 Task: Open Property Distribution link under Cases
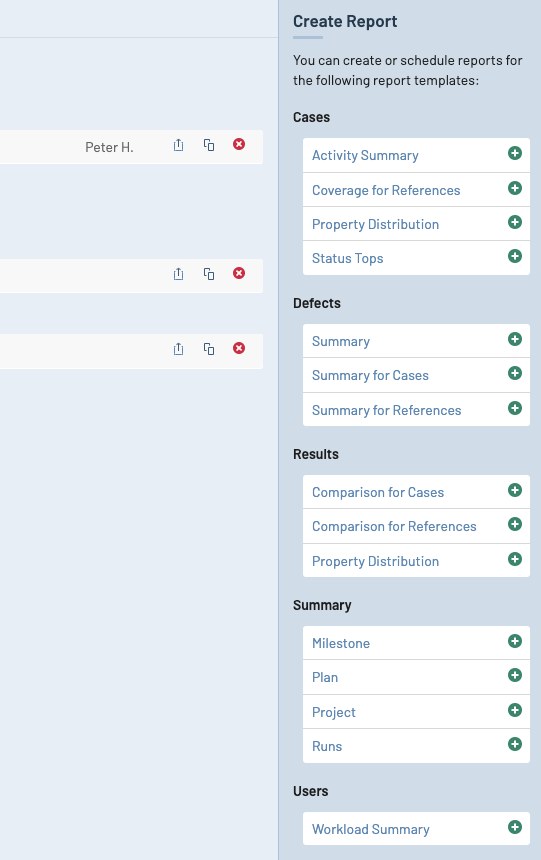coord(375,224)
